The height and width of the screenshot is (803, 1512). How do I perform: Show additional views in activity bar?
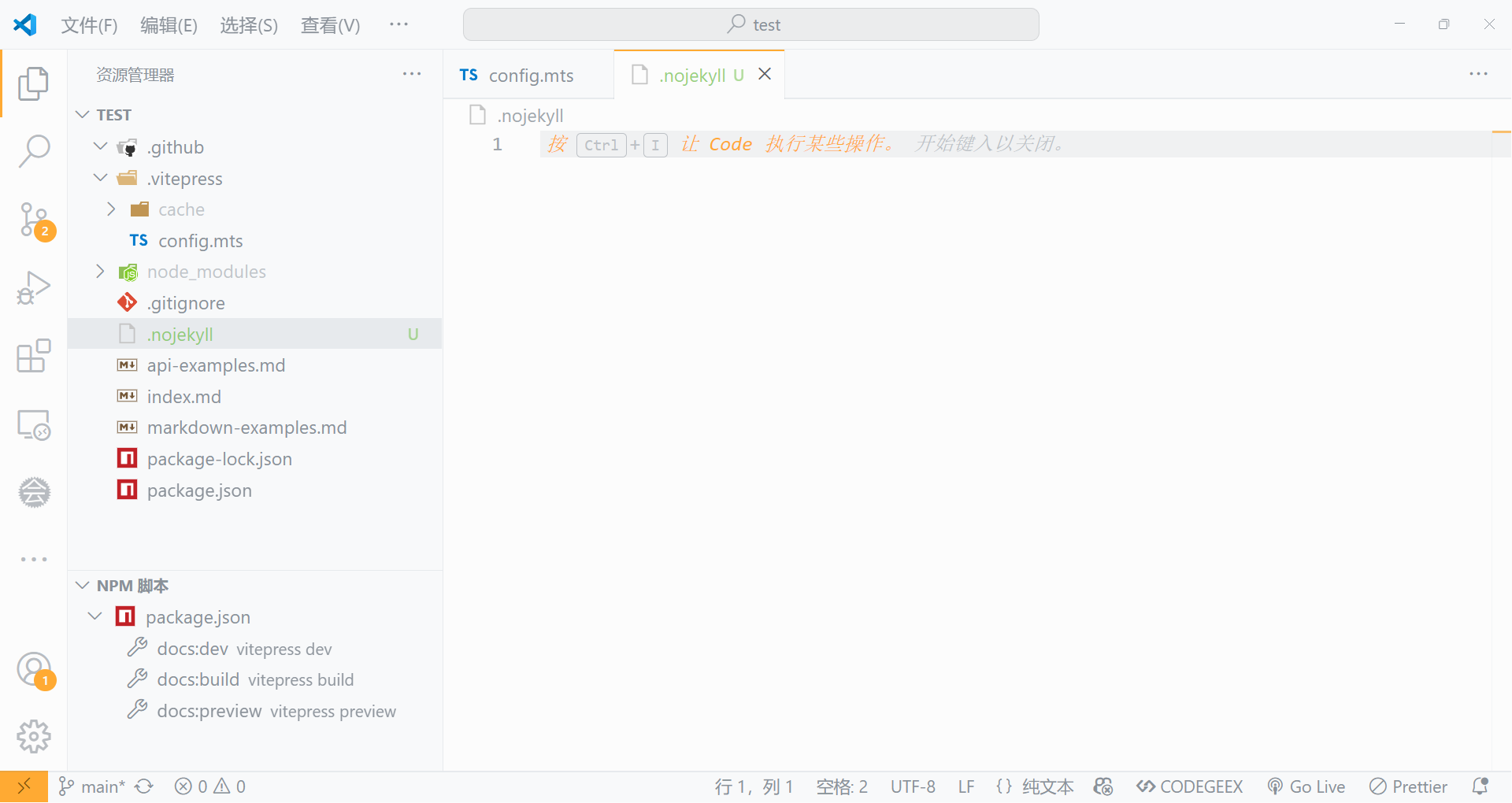coord(34,559)
